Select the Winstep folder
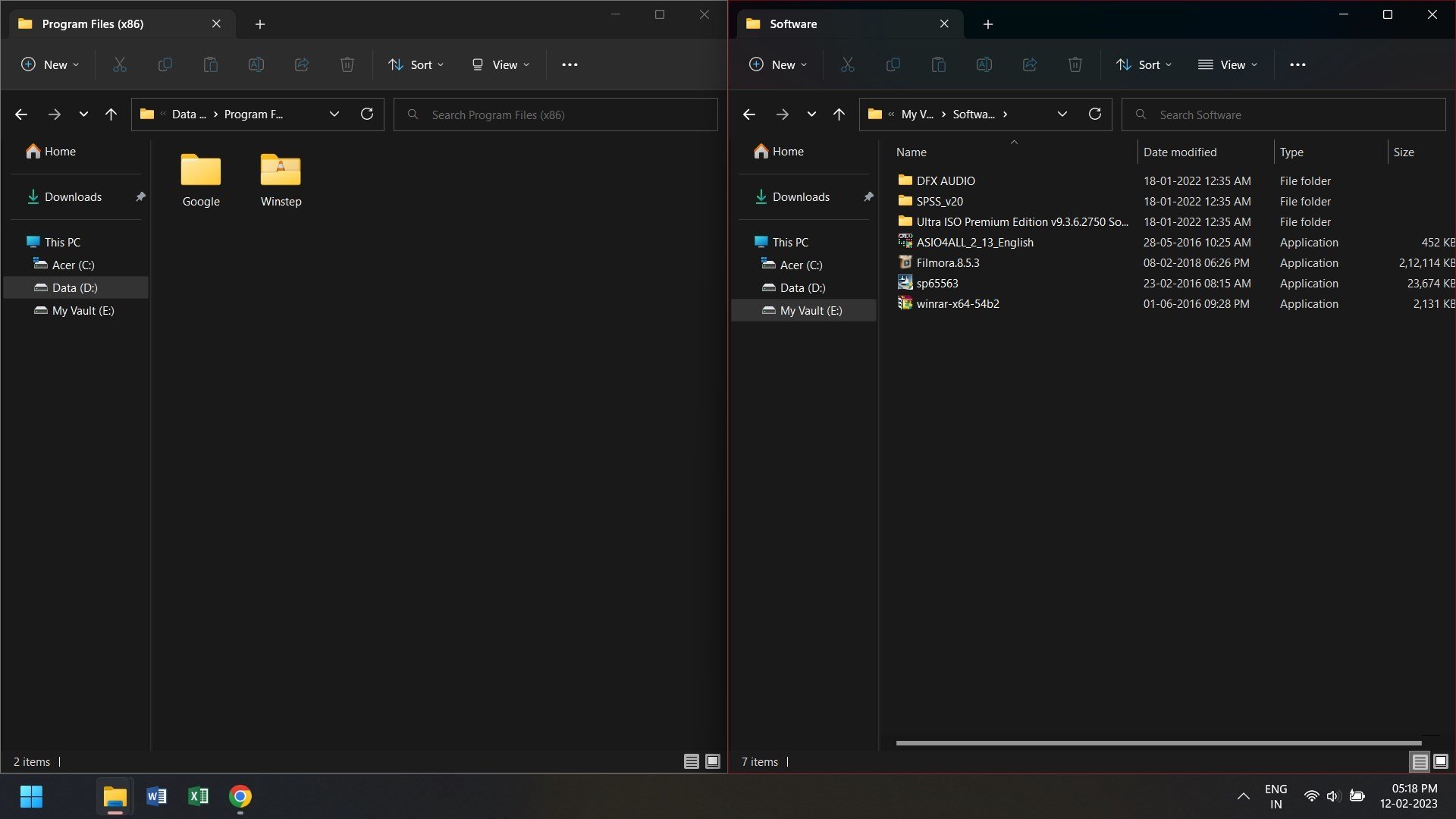The width and height of the screenshot is (1456, 819). pos(281,180)
